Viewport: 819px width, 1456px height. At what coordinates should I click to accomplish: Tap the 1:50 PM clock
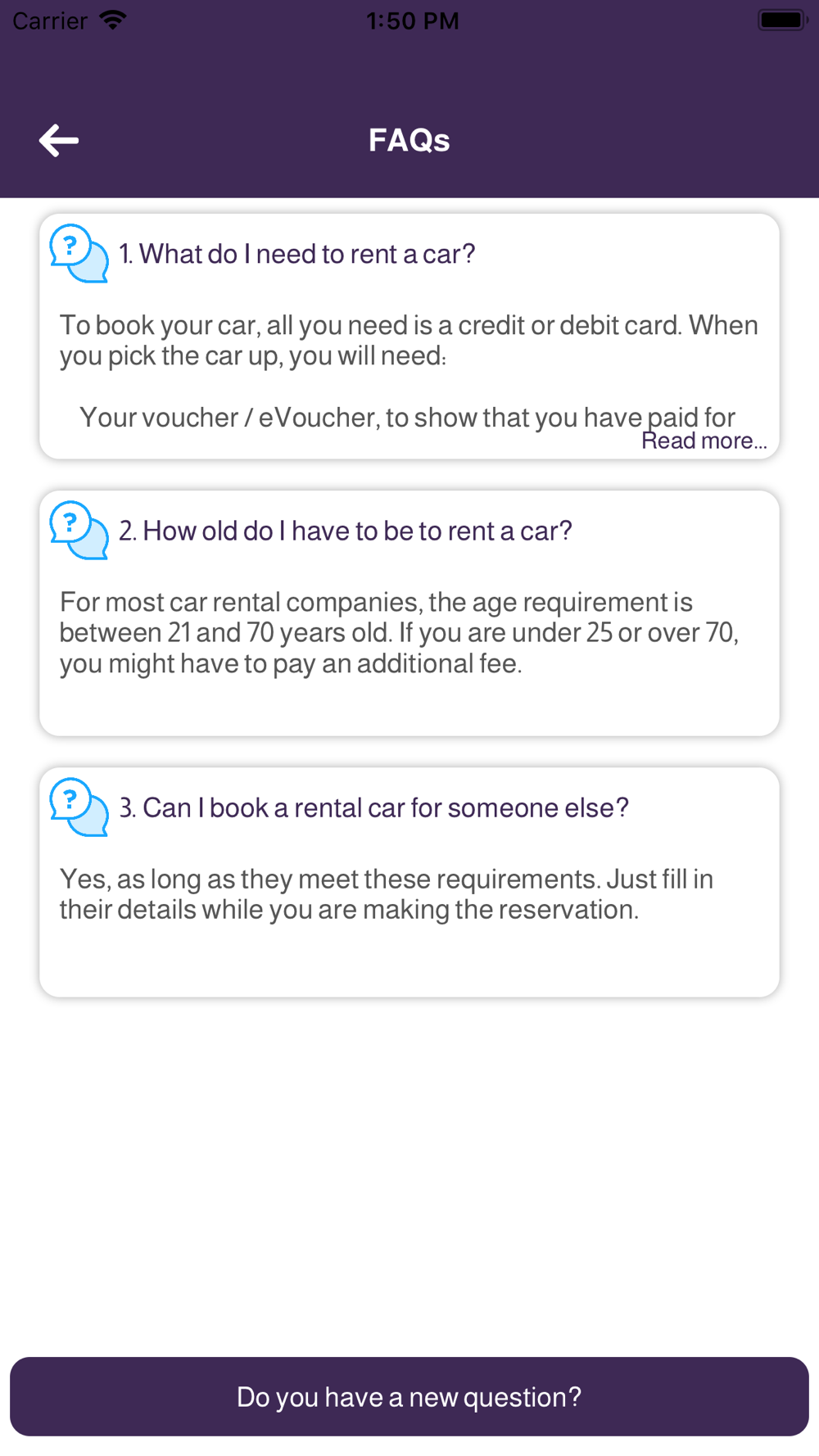tap(413, 20)
